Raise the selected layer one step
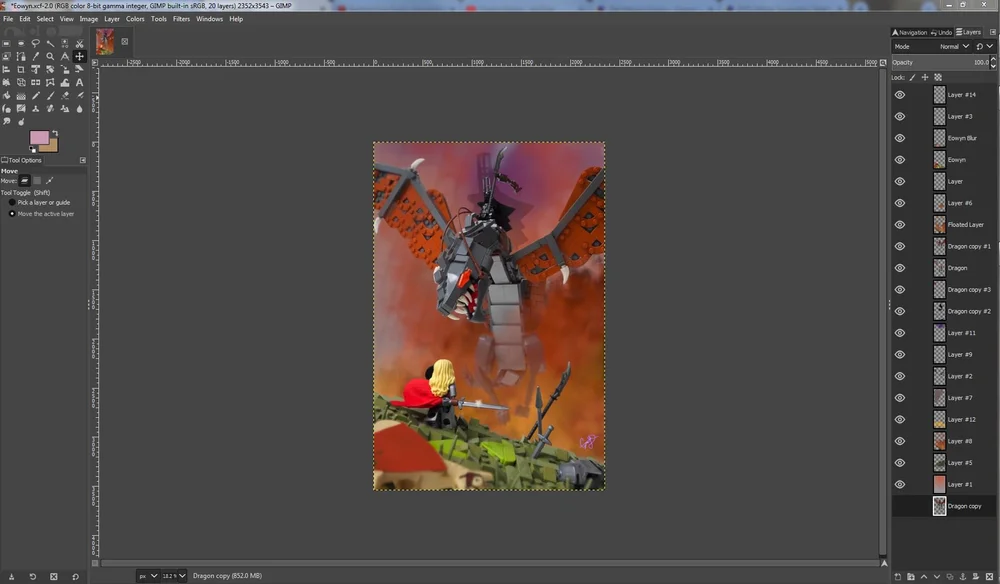Screen dimensions: 1000x584 coord(924,575)
